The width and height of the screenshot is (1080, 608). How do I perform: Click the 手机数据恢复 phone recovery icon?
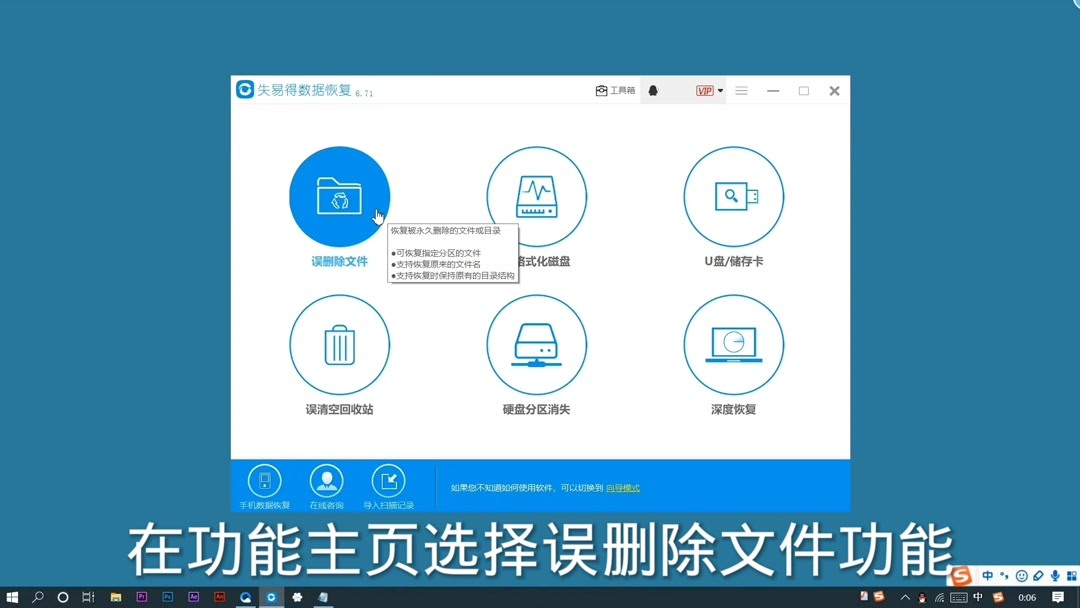point(263,481)
